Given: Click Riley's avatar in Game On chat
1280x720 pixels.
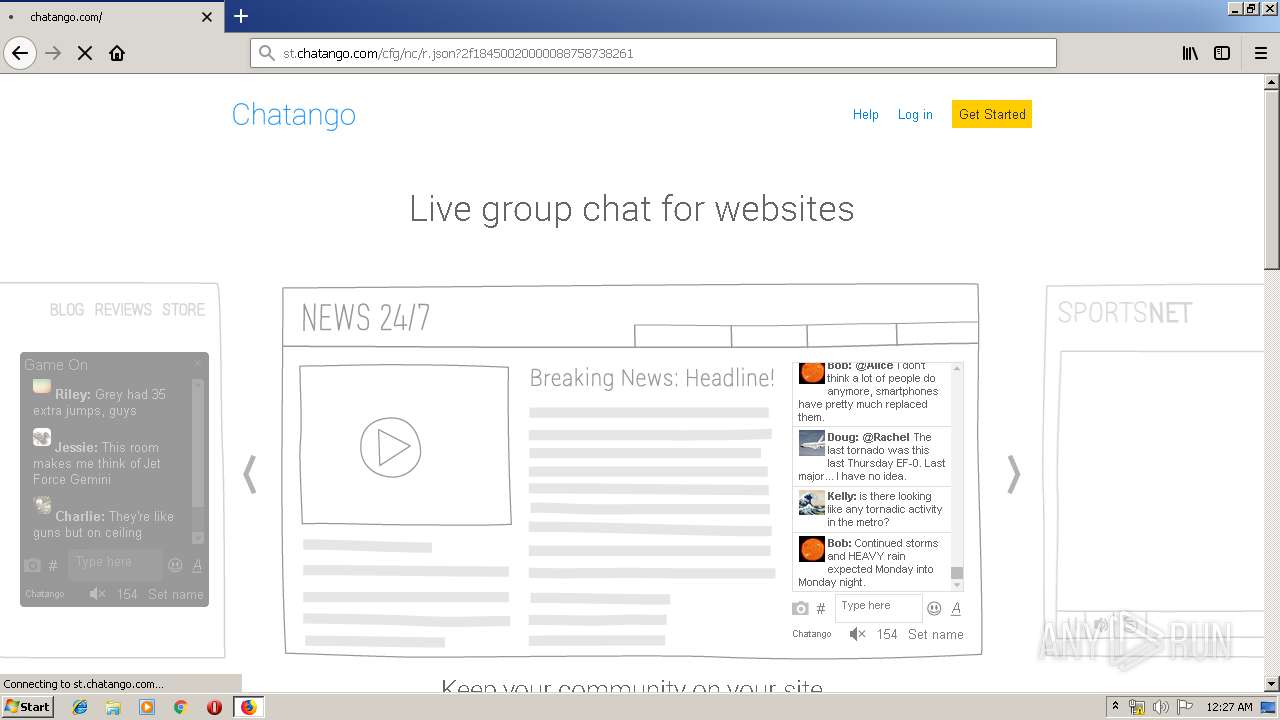Looking at the screenshot, I should coord(41,386).
